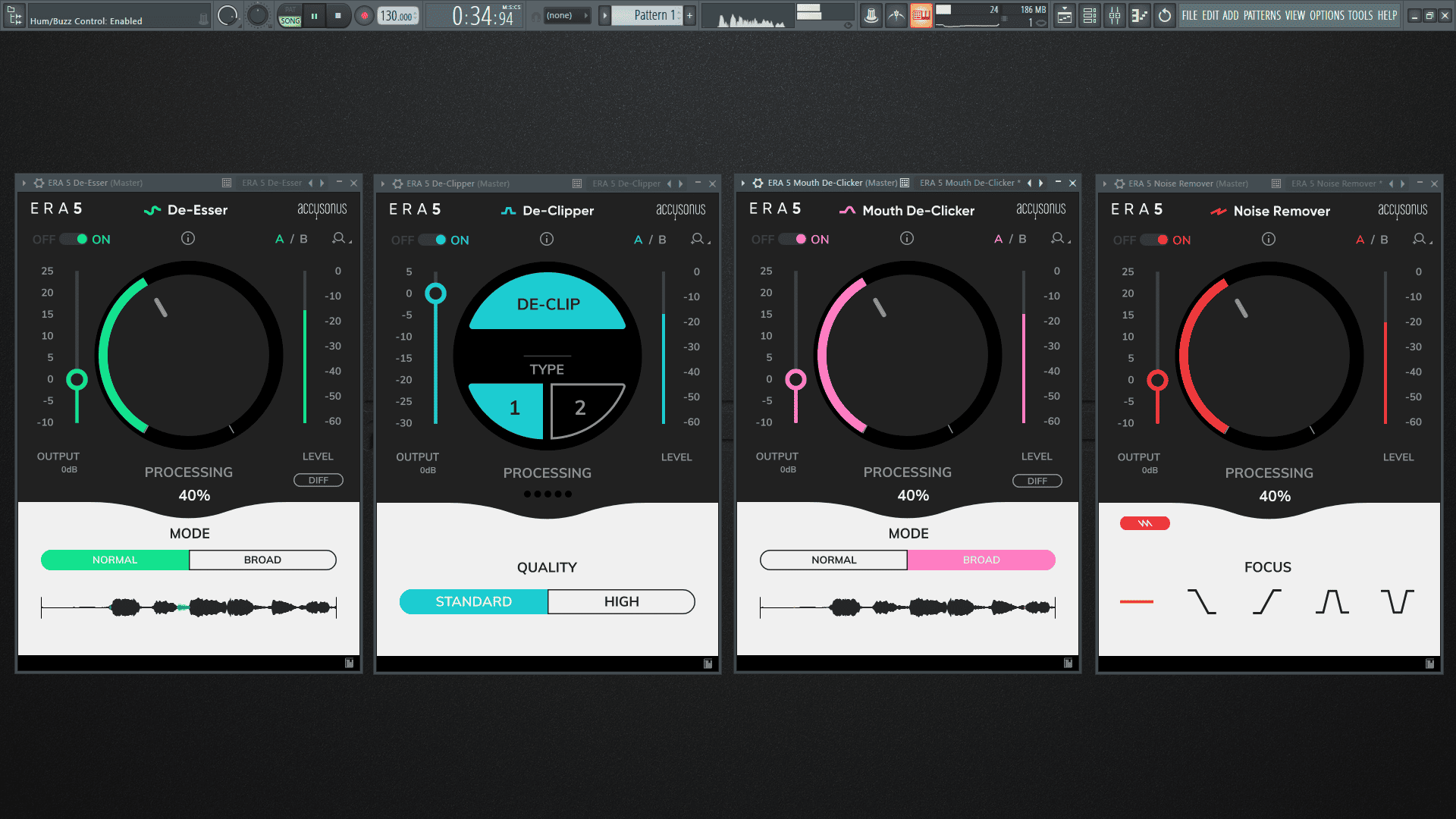Click the De-Esser output slider handle
Viewport: 1456px width, 819px height.
coord(77,379)
